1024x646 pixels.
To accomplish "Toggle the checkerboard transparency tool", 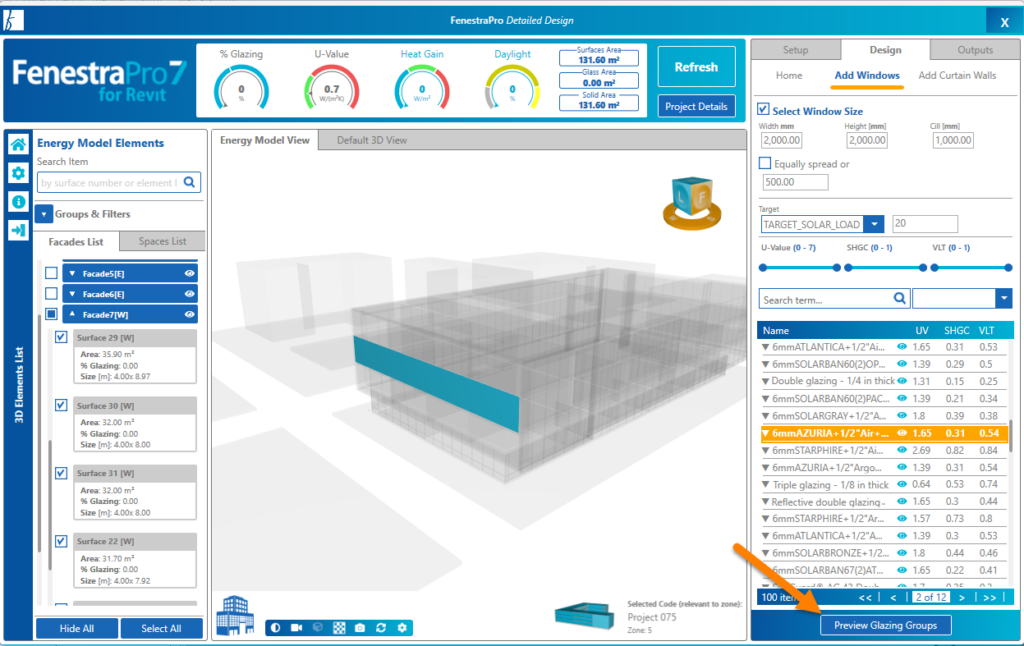I will click(x=339, y=628).
